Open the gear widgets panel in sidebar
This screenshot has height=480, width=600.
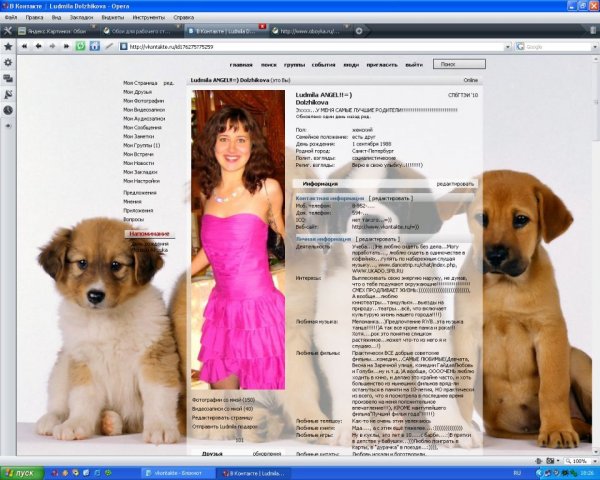pos(8,62)
